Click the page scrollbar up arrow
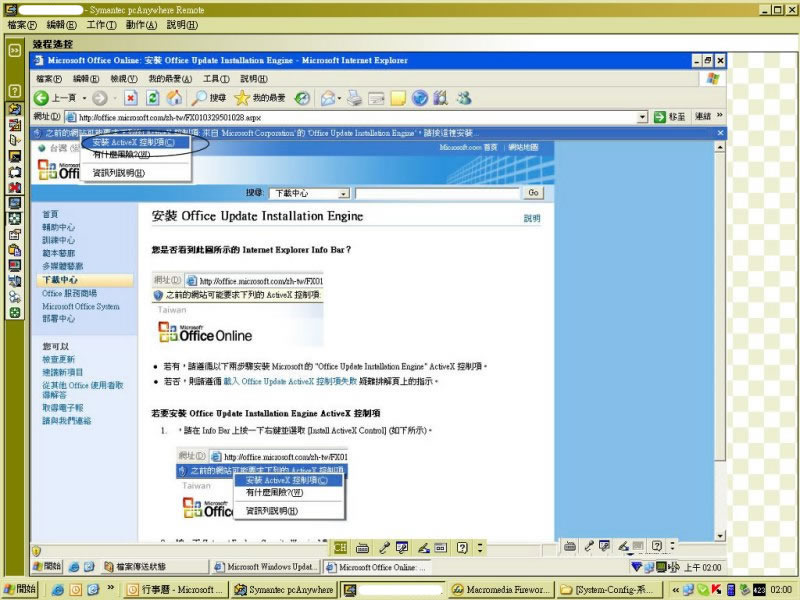The image size is (800, 600). tap(720, 147)
